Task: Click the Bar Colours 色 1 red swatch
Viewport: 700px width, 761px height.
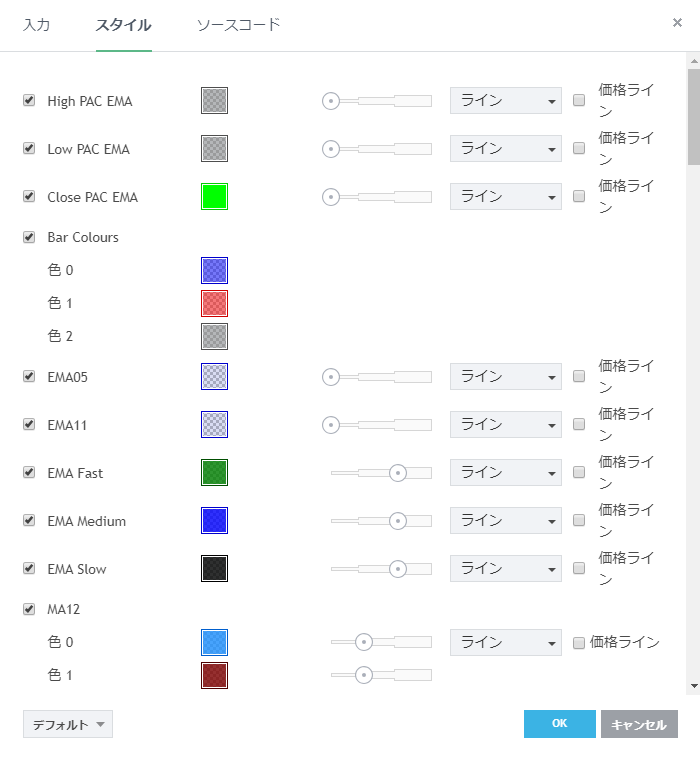Action: click(214, 303)
